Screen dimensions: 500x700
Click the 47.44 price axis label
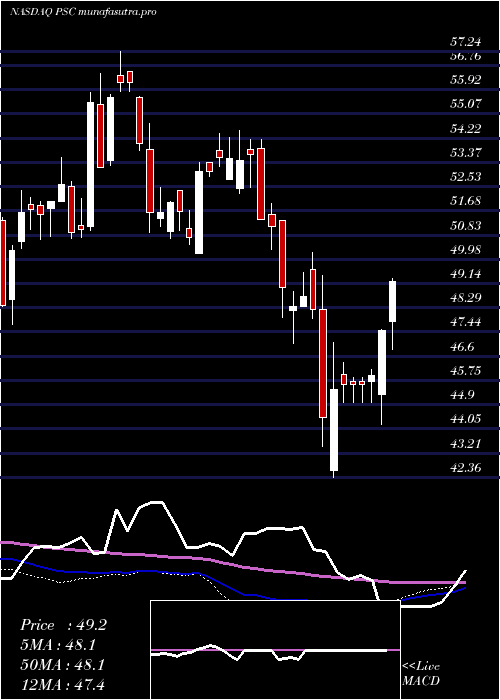[x=465, y=321]
